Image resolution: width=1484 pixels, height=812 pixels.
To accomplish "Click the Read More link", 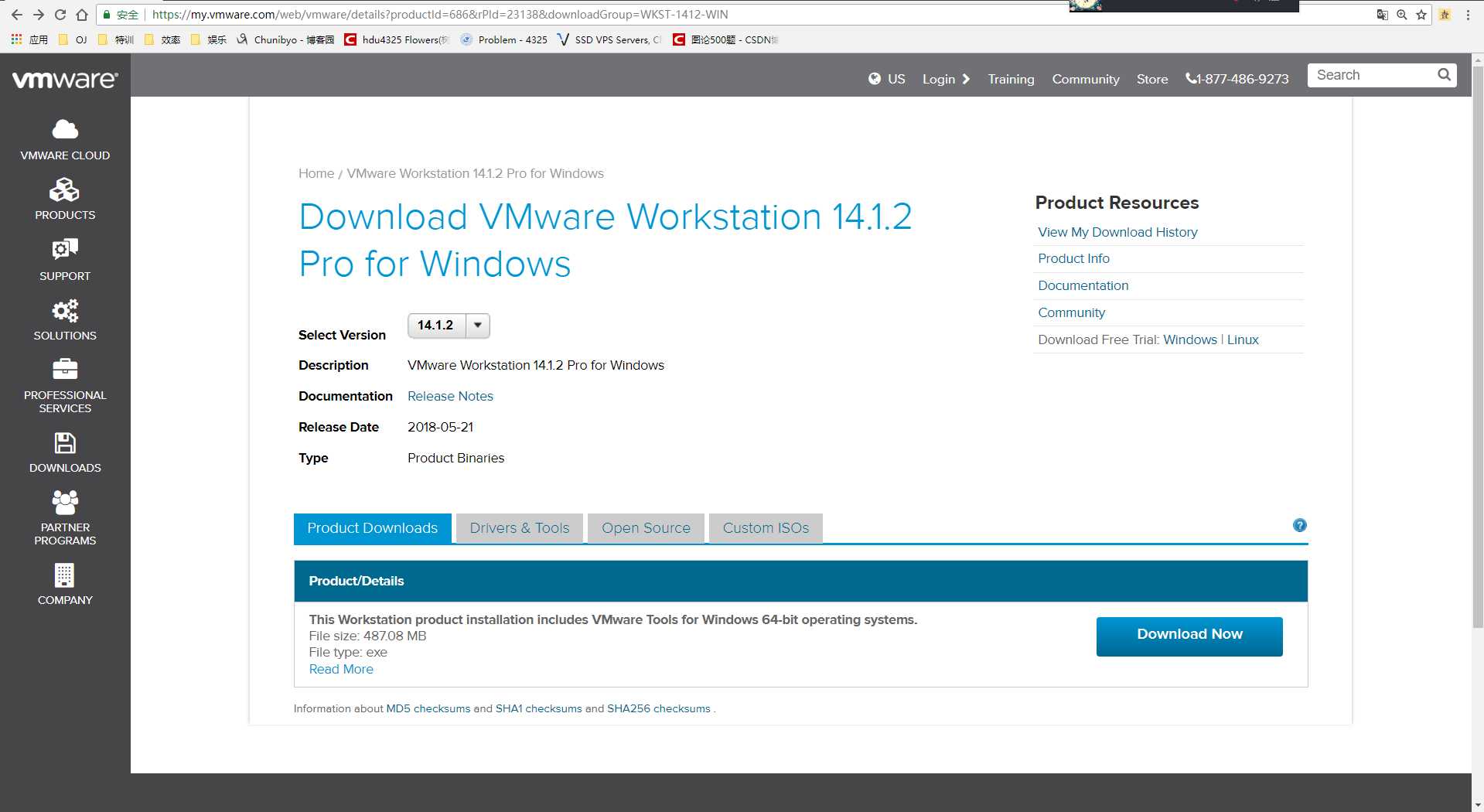I will pyautogui.click(x=341, y=669).
